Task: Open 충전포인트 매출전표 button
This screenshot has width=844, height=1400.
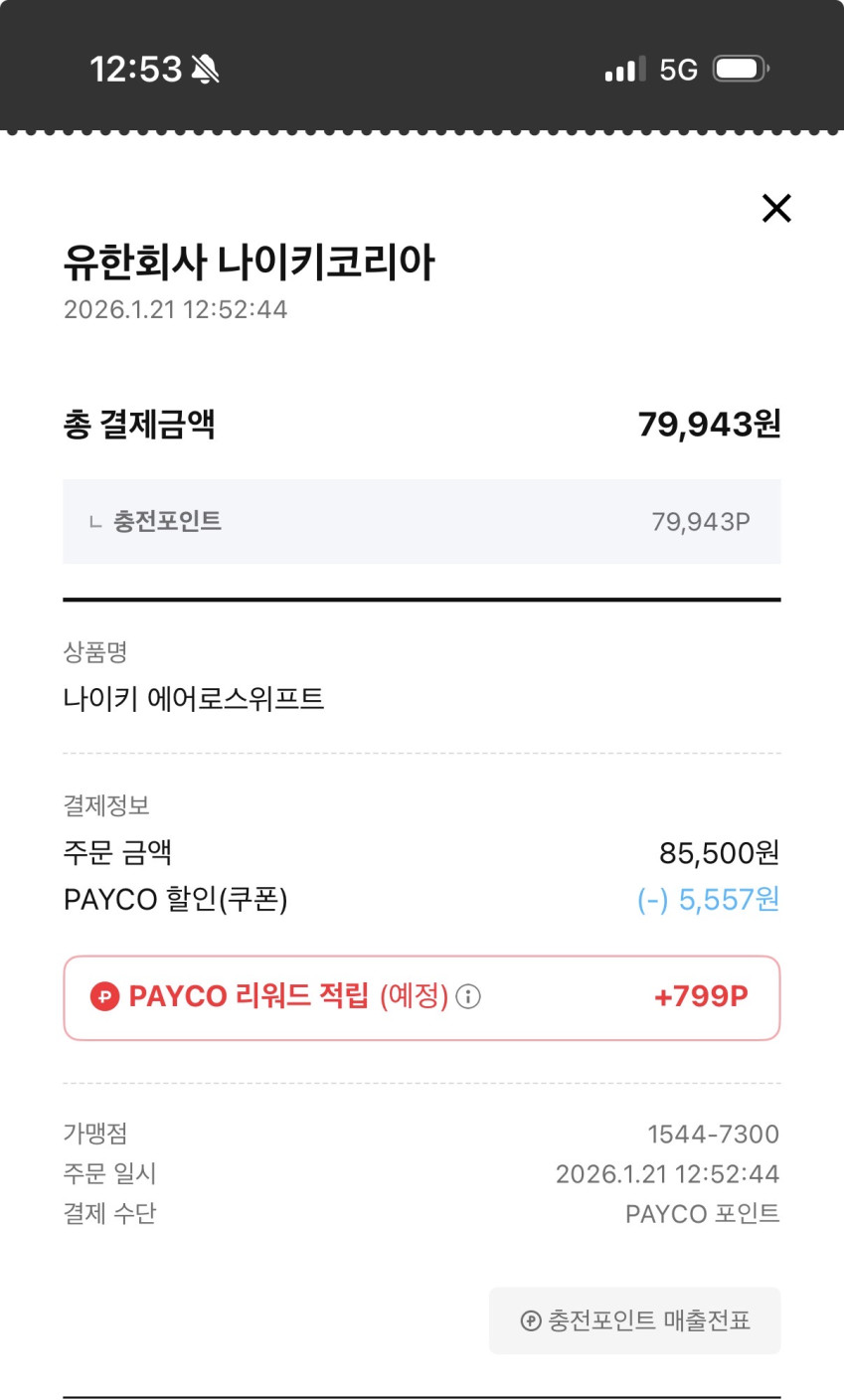Action: (634, 1320)
